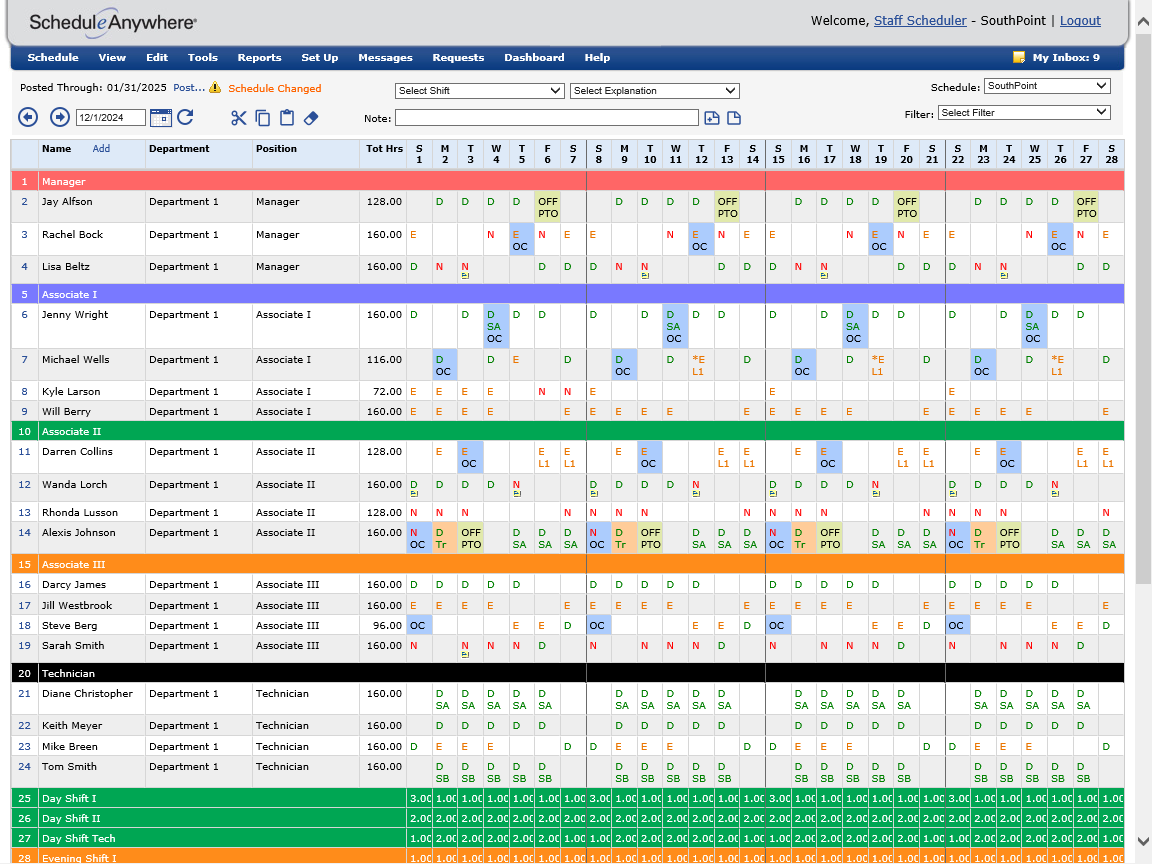Select the scissors cut tool
Screen dimensions: 1152x864
click(x=238, y=118)
